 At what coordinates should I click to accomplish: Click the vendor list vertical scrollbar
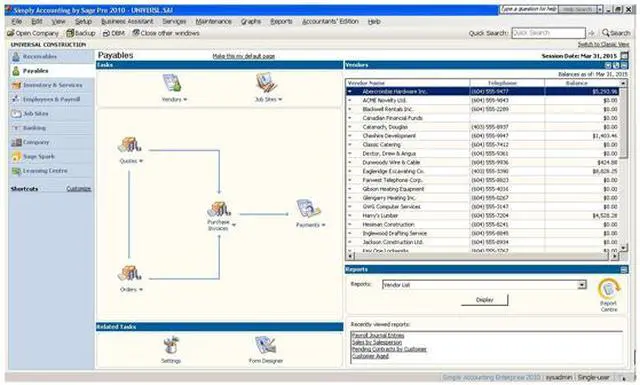click(623, 165)
